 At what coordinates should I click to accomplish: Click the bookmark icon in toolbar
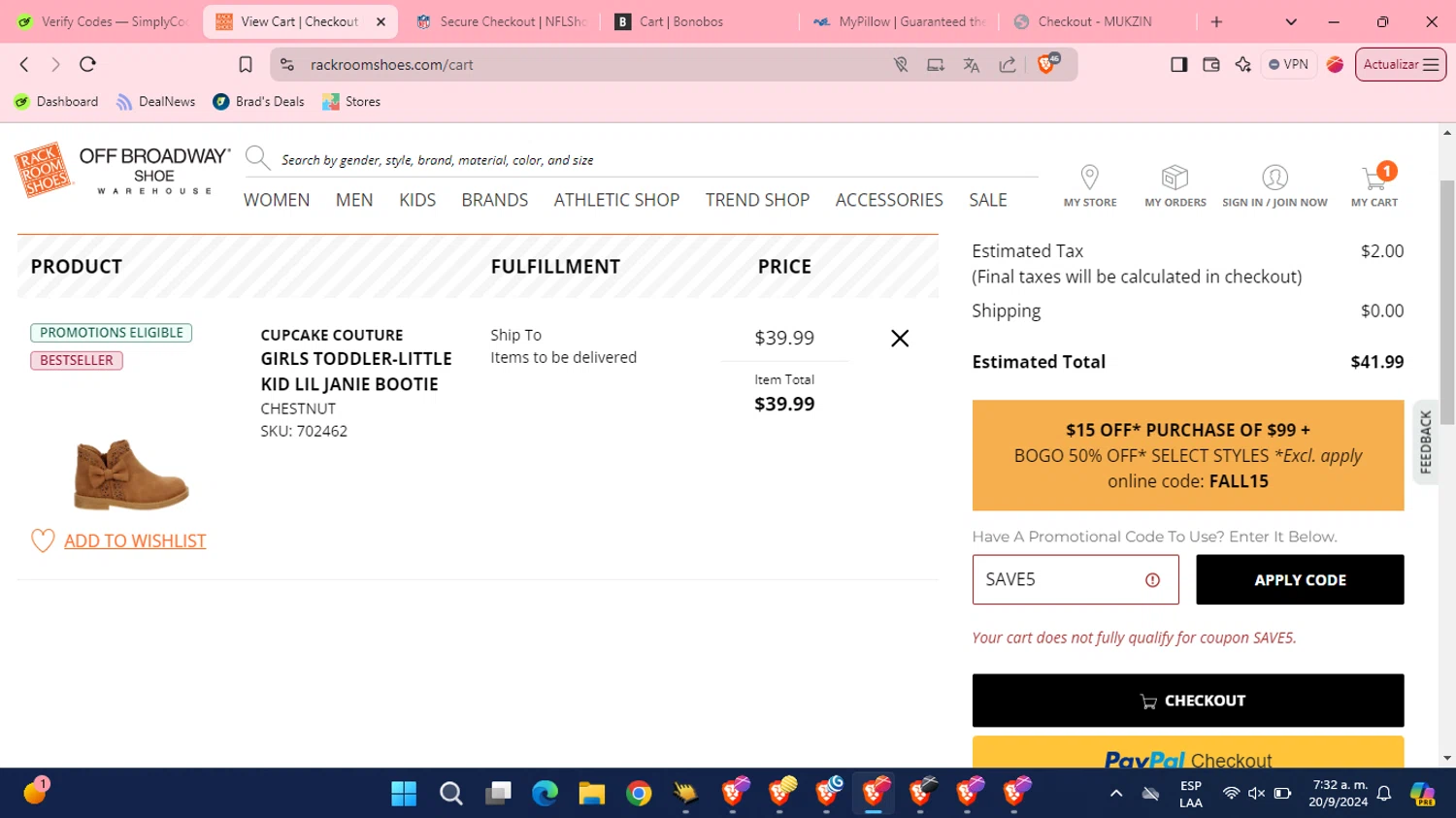click(x=246, y=64)
